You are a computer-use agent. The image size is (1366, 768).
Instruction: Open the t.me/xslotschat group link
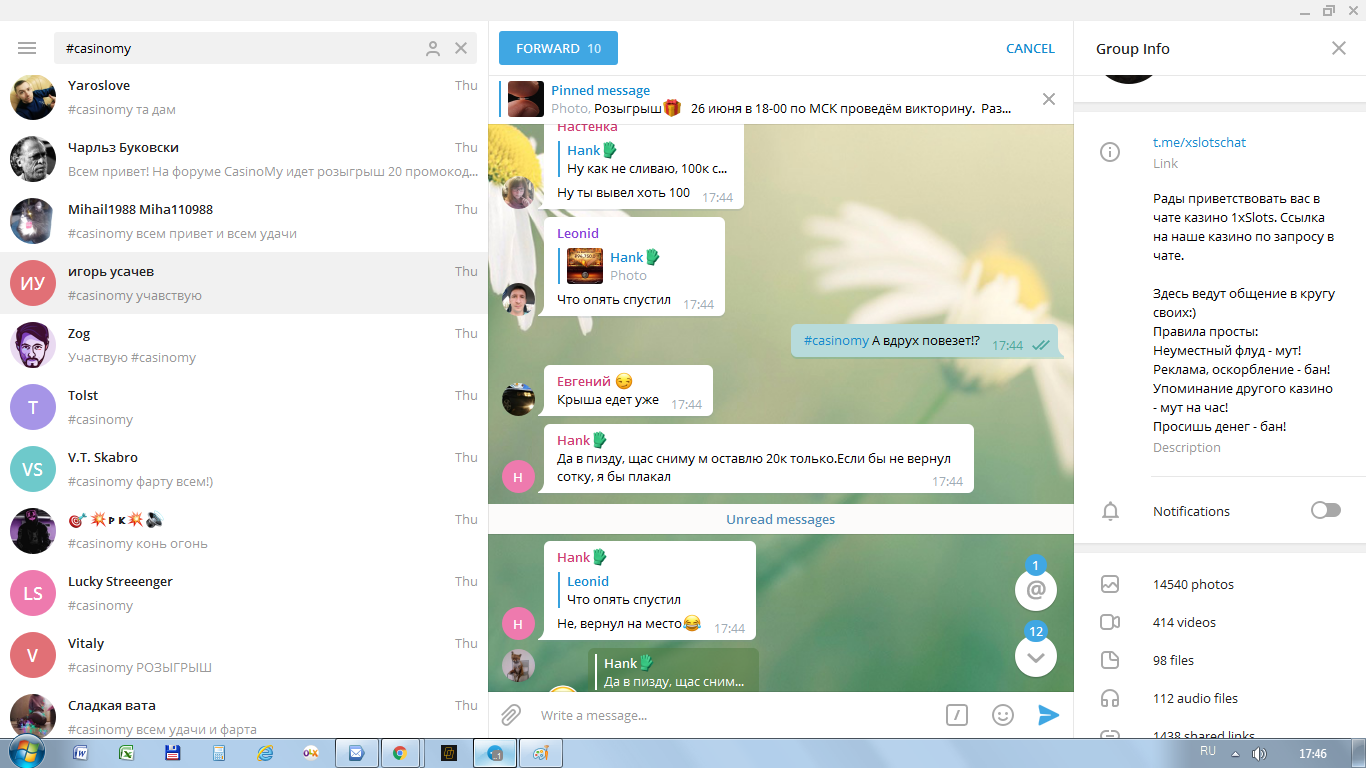coord(1199,142)
